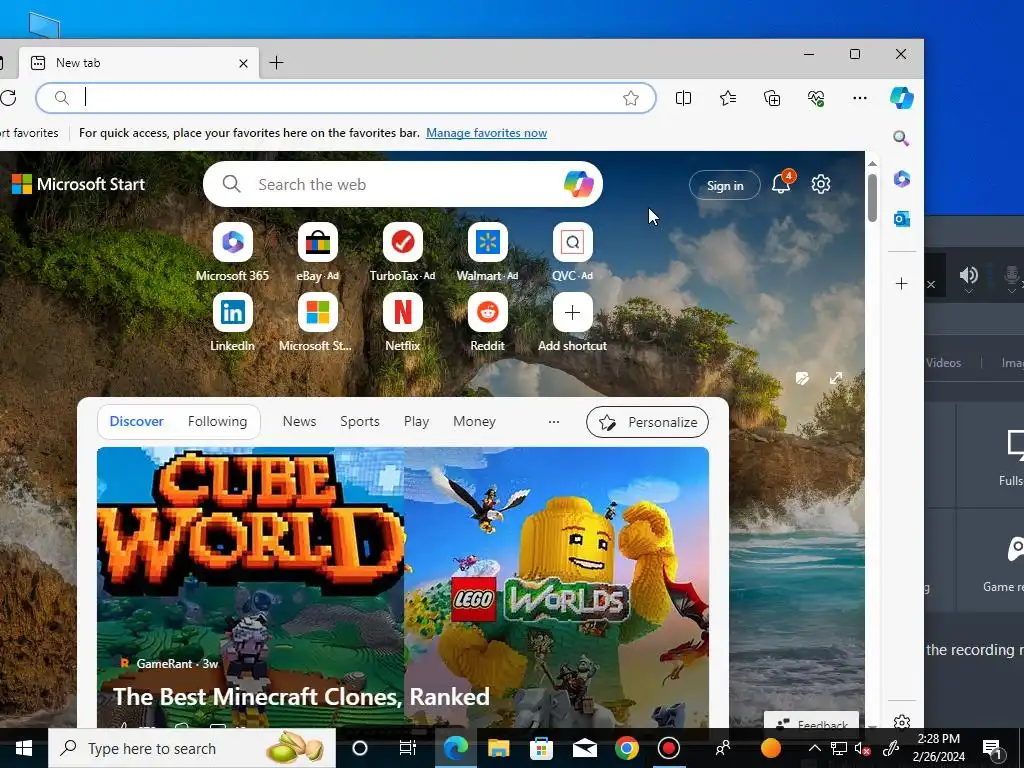1024x768 pixels.
Task: Open Edge sidebar settings gear
Action: pos(901,722)
